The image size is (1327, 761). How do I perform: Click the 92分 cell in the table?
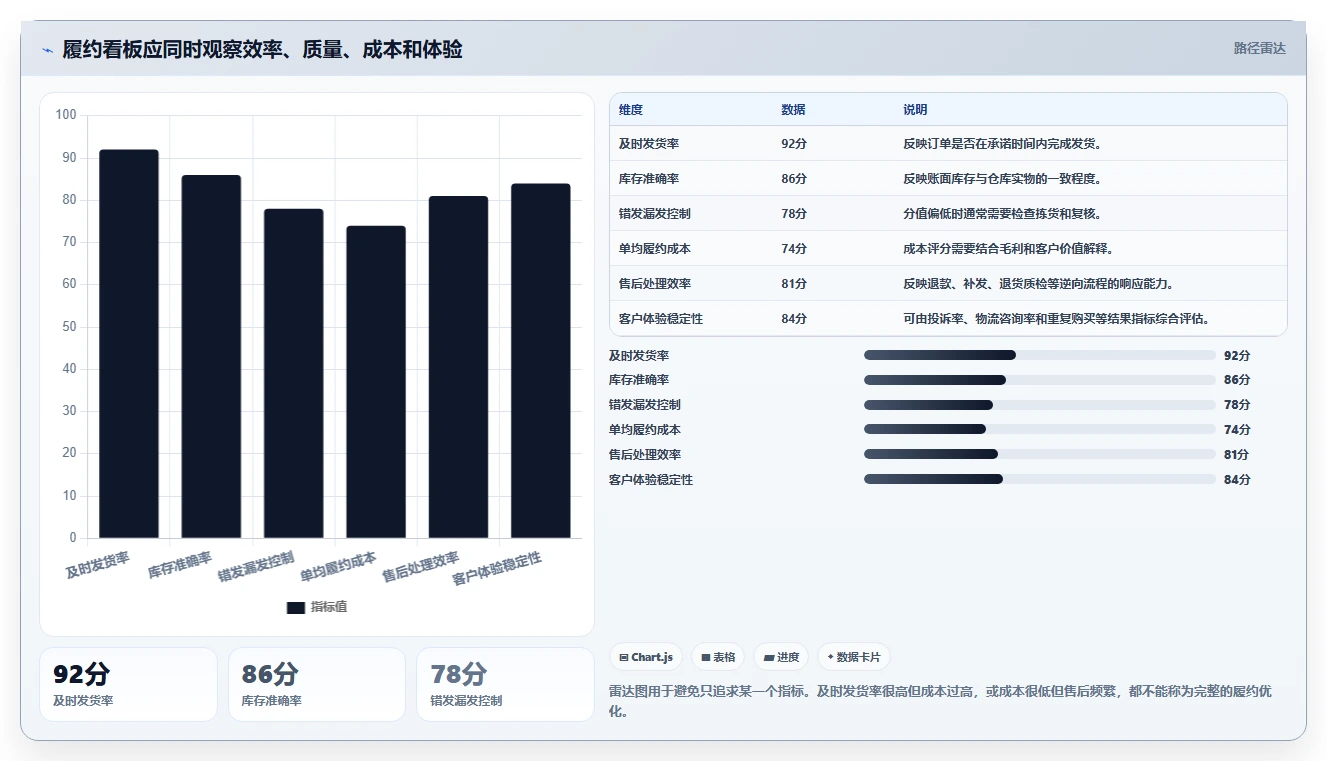tap(794, 144)
